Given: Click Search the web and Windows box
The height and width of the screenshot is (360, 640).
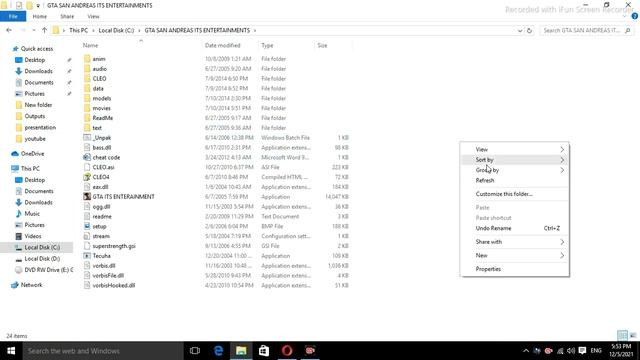Looking at the screenshot, I should pyautogui.click(x=103, y=351).
